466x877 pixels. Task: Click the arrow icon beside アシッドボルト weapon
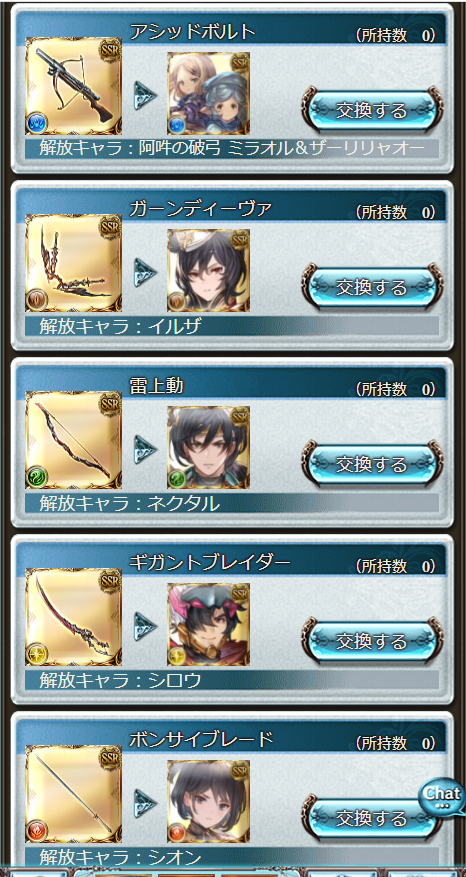[145, 96]
